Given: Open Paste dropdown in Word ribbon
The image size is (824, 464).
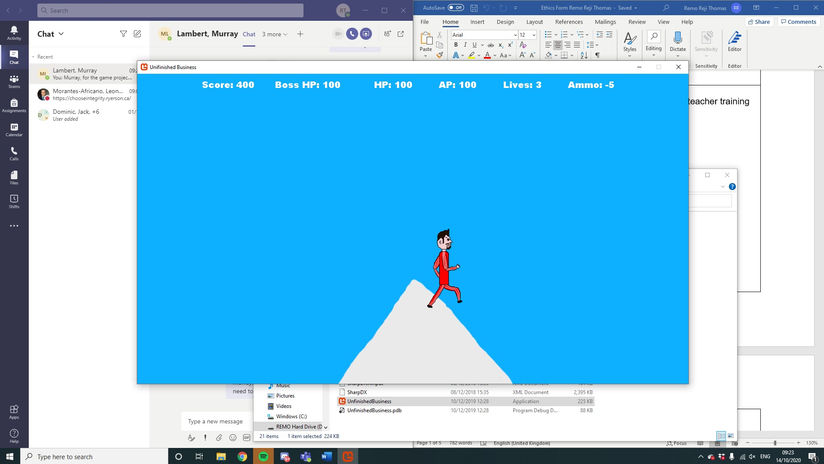Looking at the screenshot, I should (426, 54).
